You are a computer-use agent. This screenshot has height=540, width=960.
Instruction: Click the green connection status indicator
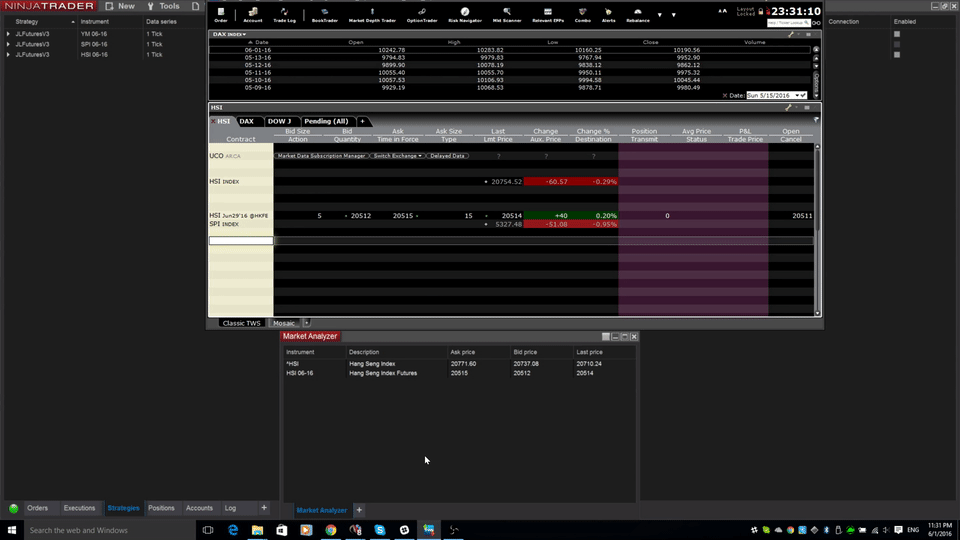click(x=13, y=508)
